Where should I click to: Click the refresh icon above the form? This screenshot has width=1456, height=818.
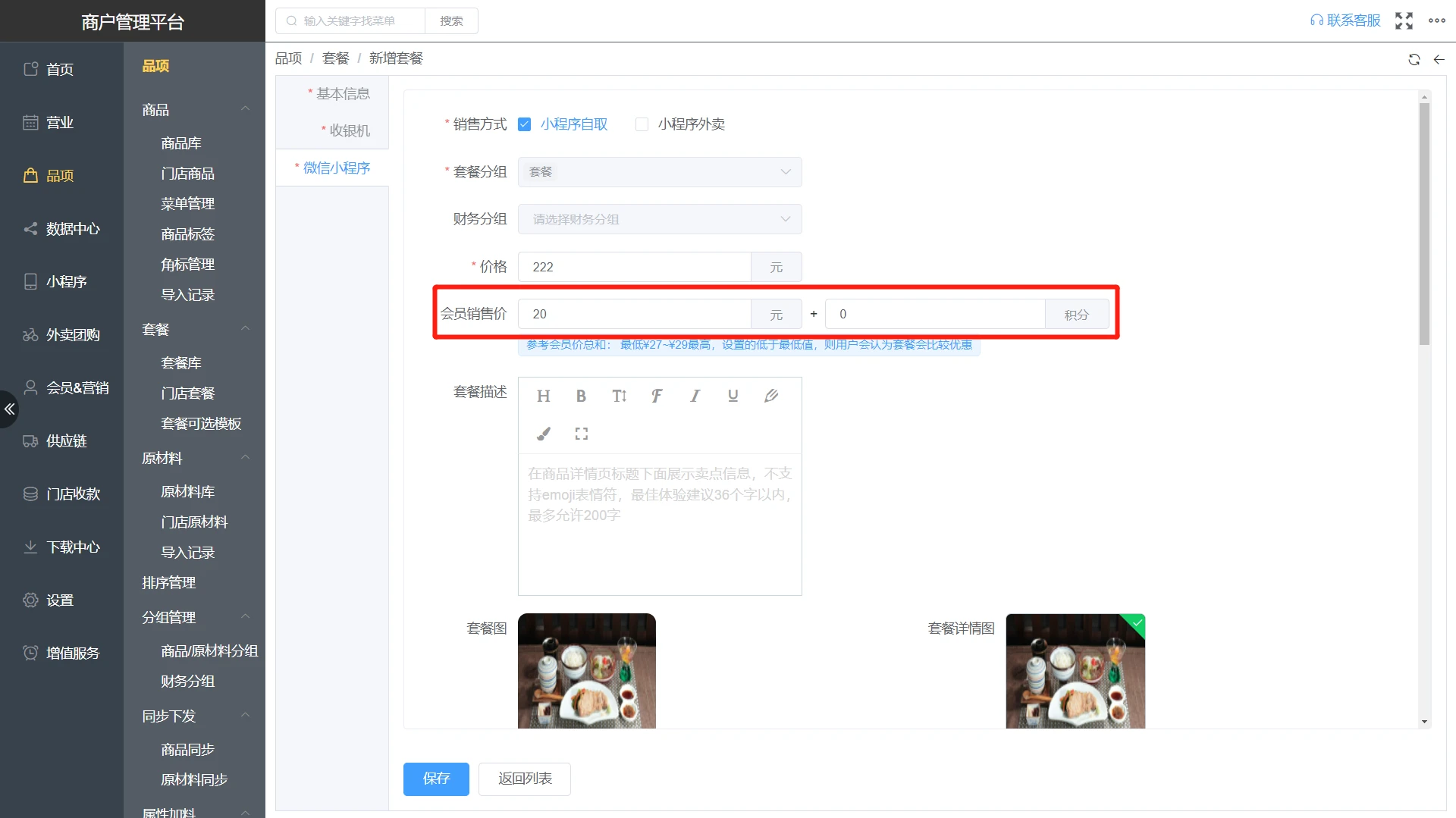click(x=1414, y=59)
